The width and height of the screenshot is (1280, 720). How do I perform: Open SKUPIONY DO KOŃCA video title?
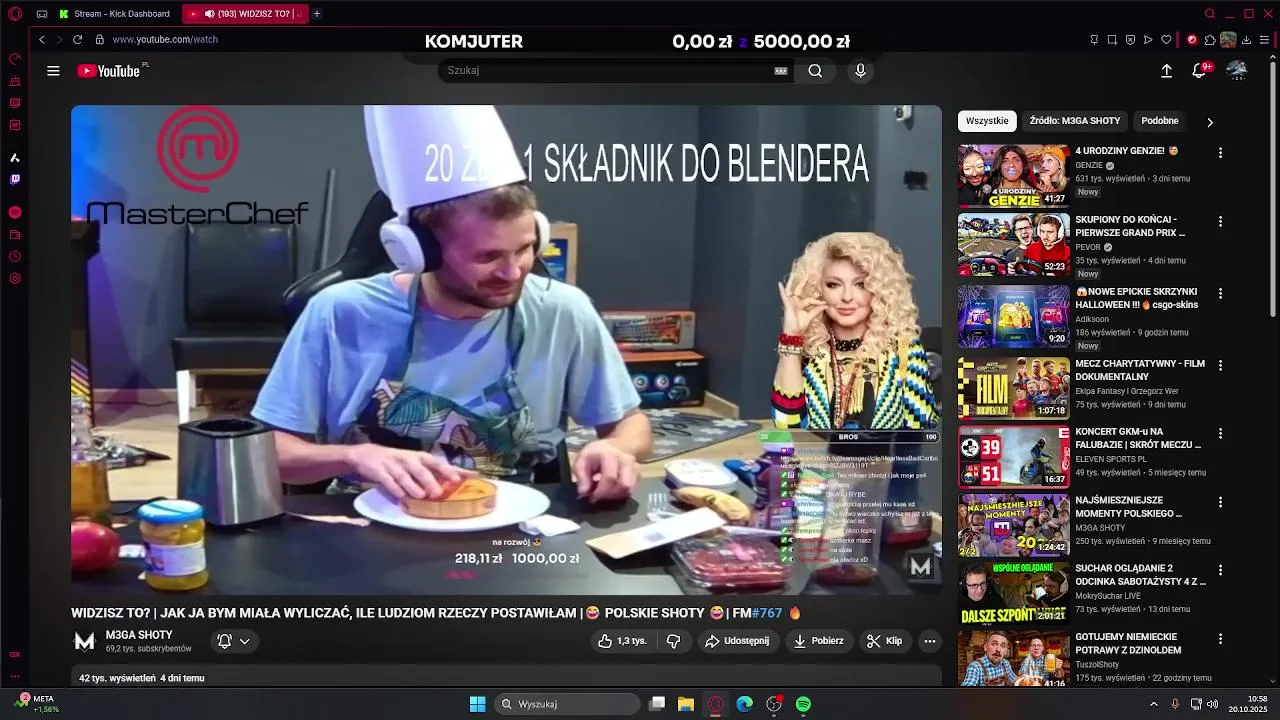click(1130, 226)
